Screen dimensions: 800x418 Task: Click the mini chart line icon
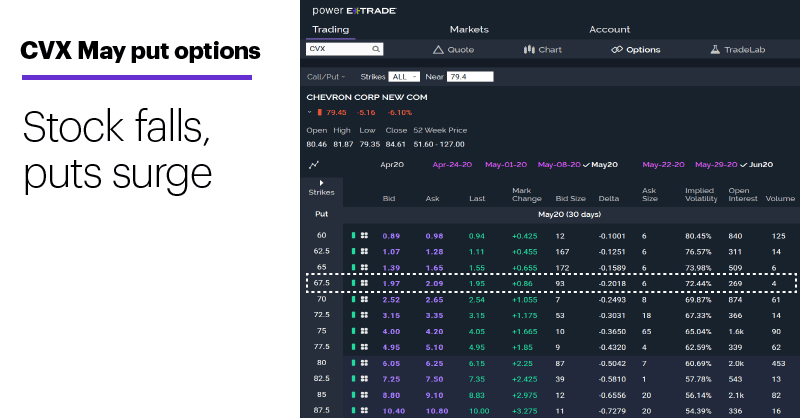pos(314,164)
